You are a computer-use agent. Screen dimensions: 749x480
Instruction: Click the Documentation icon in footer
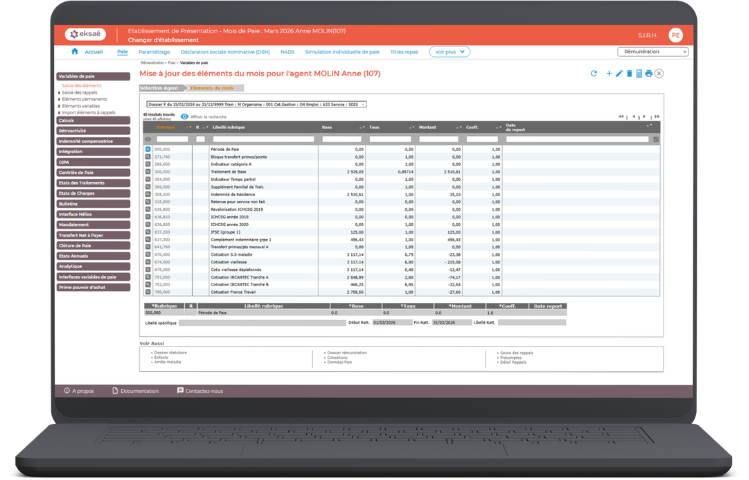pyautogui.click(x=114, y=391)
